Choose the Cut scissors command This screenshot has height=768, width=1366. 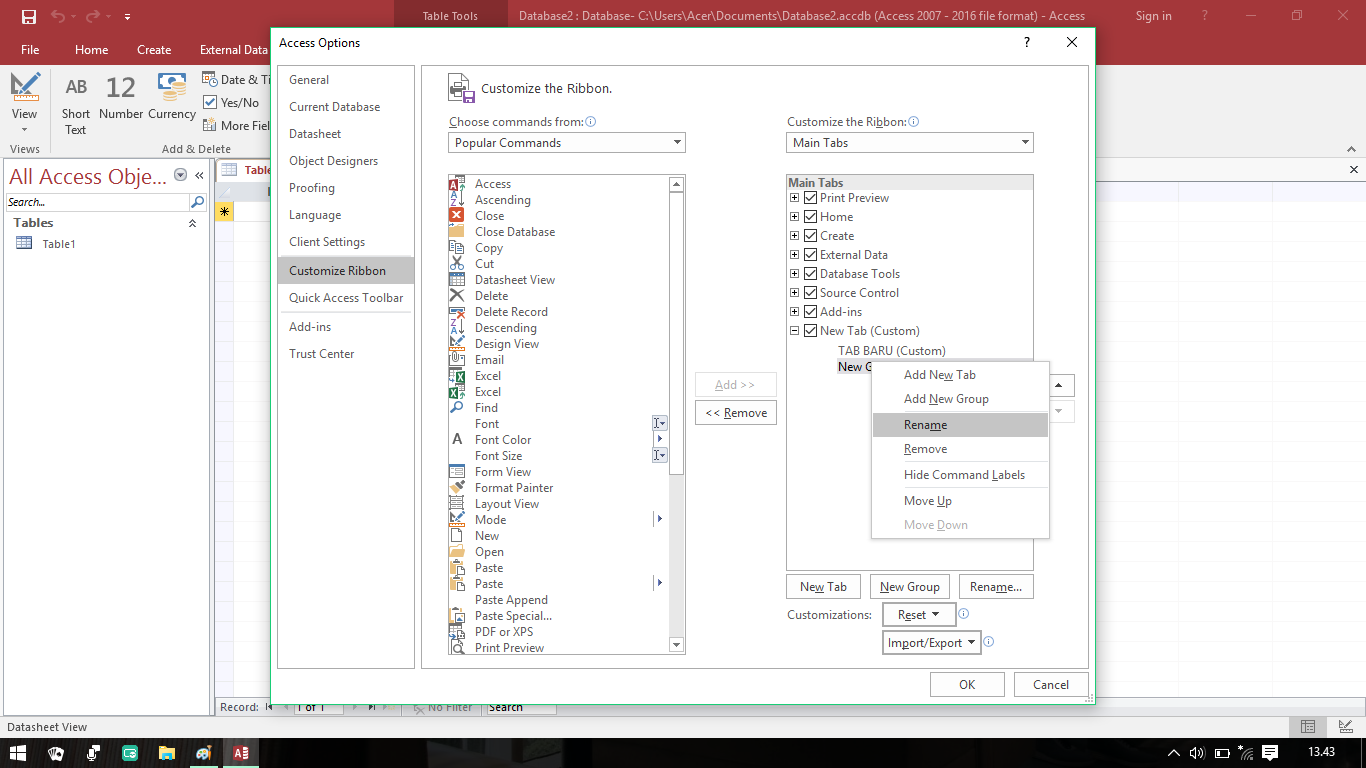pyautogui.click(x=457, y=264)
